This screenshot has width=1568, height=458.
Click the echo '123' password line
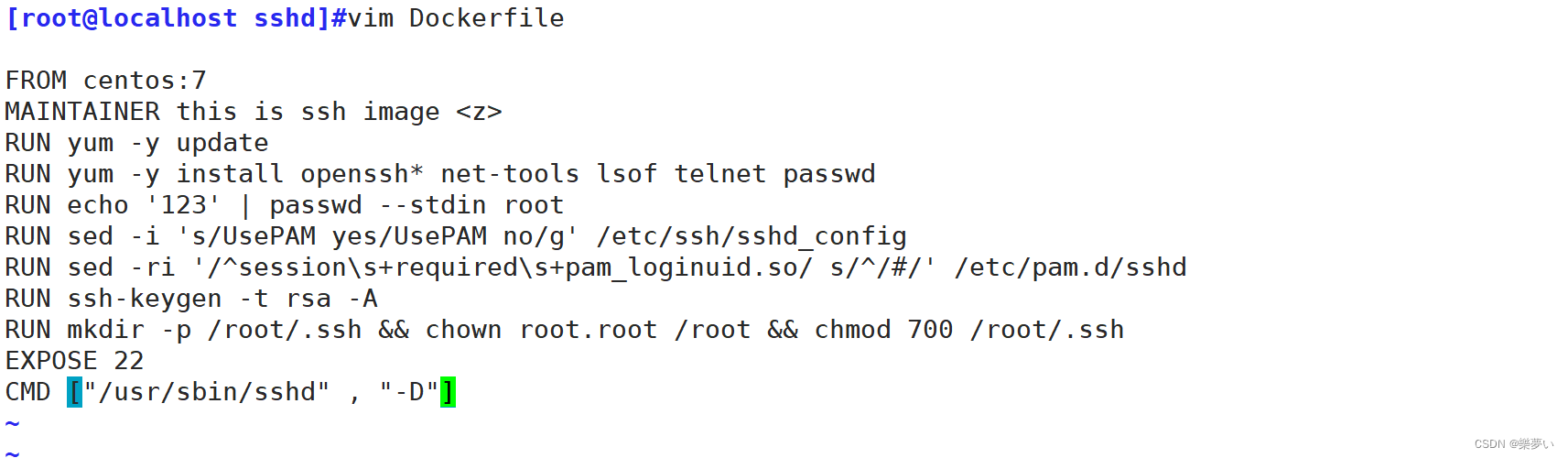285,205
